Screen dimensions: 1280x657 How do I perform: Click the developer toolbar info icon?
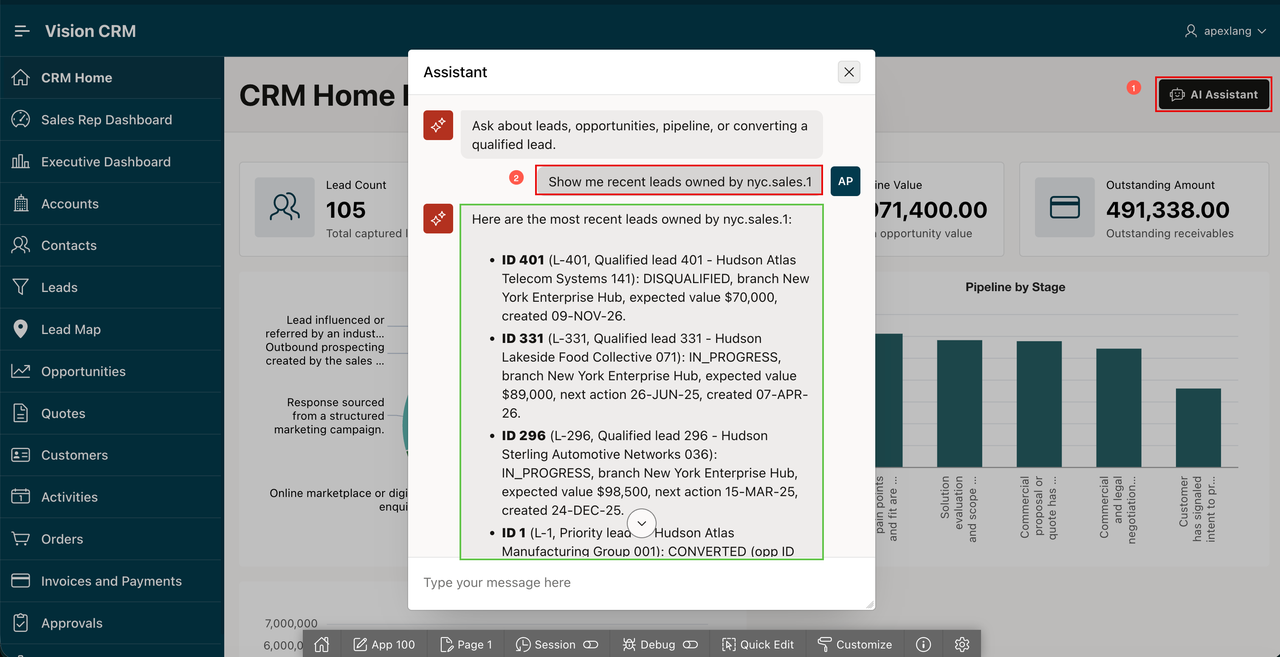pyautogui.click(x=924, y=644)
